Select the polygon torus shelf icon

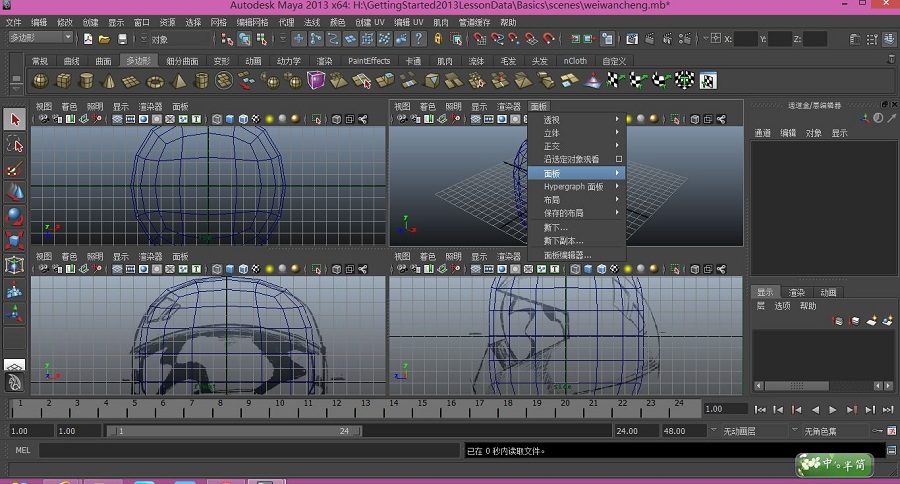155,81
